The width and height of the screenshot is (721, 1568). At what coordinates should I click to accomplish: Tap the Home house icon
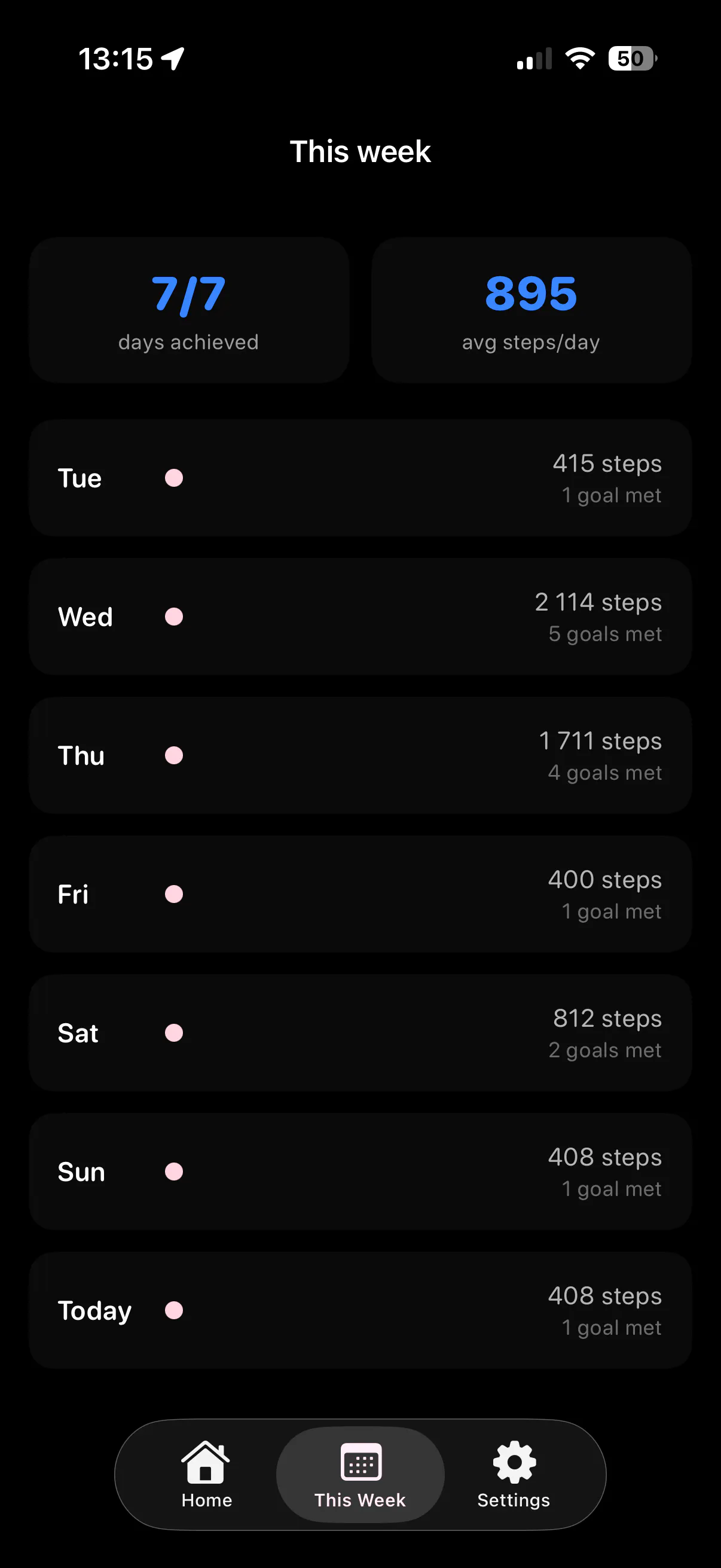coord(206,1462)
